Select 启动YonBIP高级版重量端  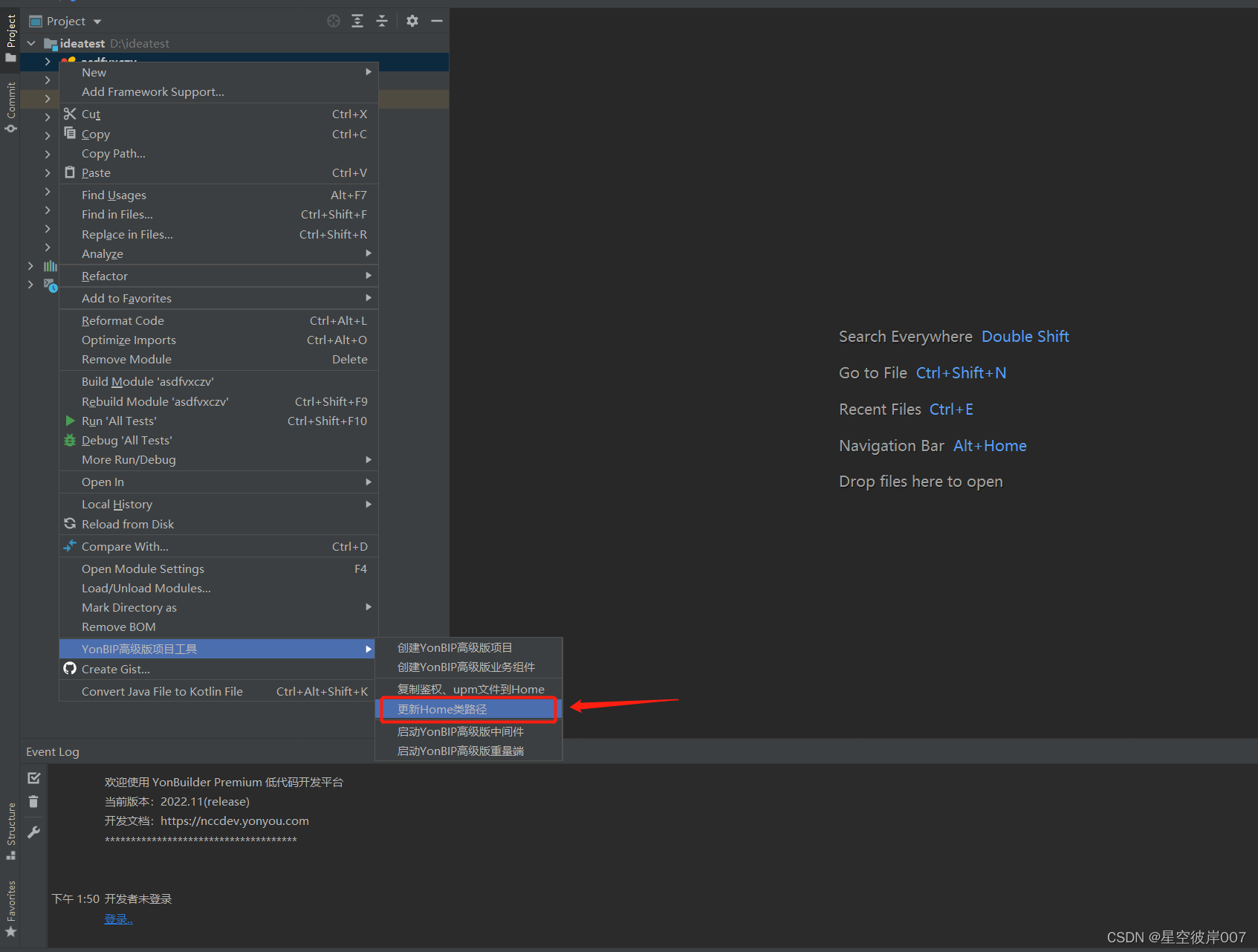pyautogui.click(x=469, y=751)
